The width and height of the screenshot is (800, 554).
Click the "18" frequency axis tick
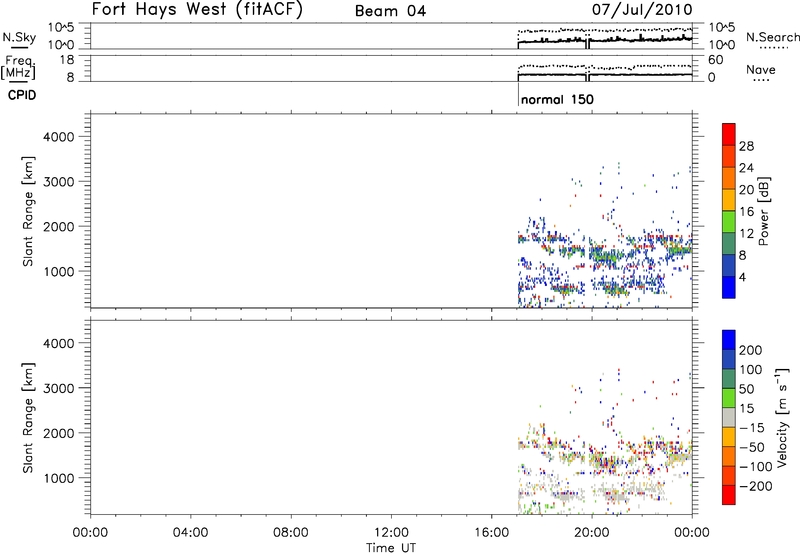67,60
